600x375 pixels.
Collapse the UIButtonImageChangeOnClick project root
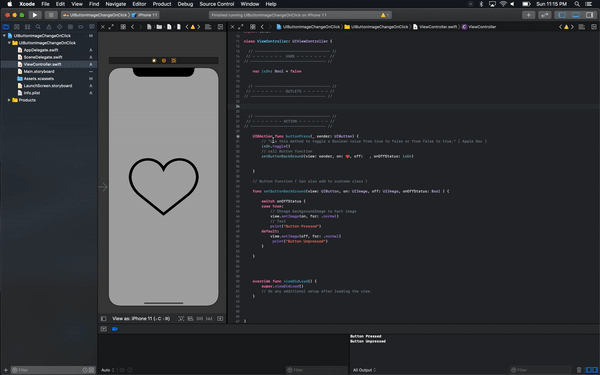point(4,36)
